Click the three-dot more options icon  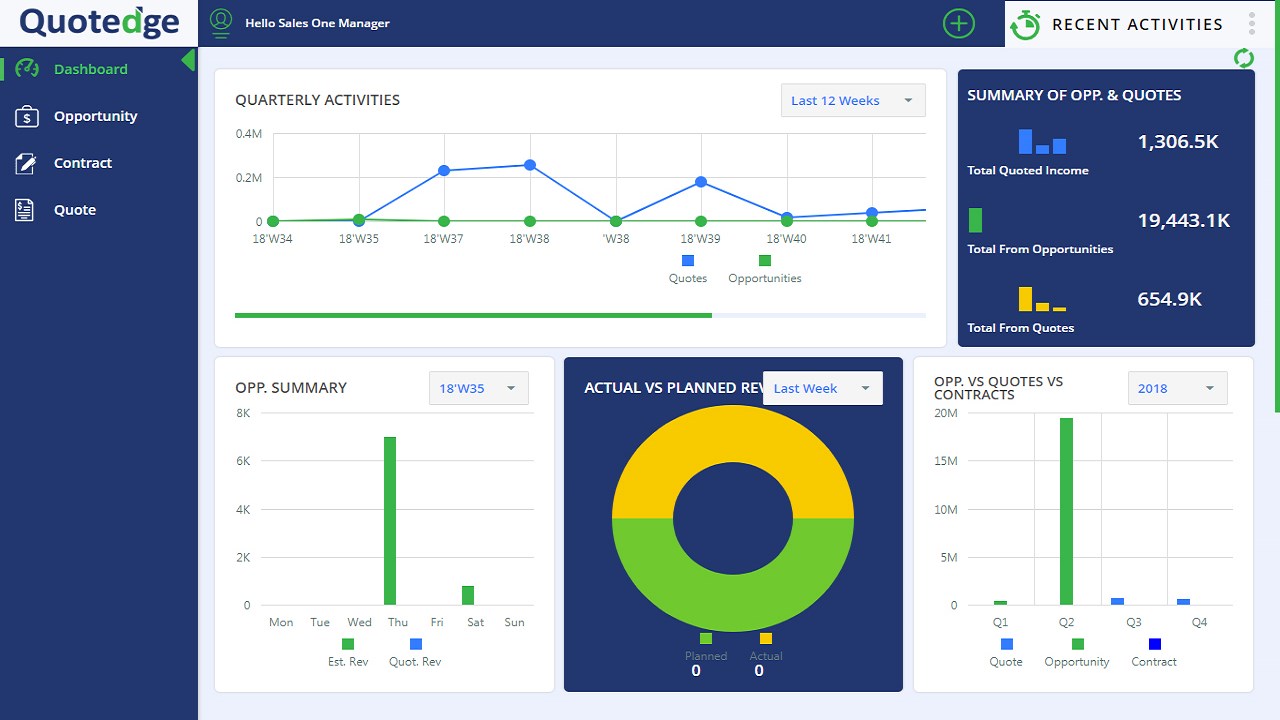pos(1252,24)
